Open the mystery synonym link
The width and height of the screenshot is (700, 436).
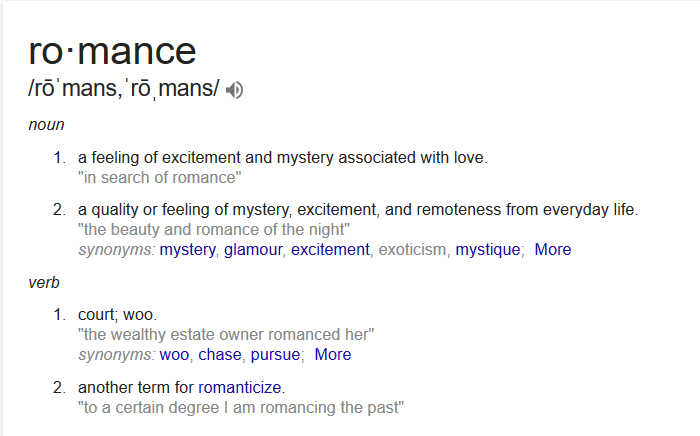(188, 249)
